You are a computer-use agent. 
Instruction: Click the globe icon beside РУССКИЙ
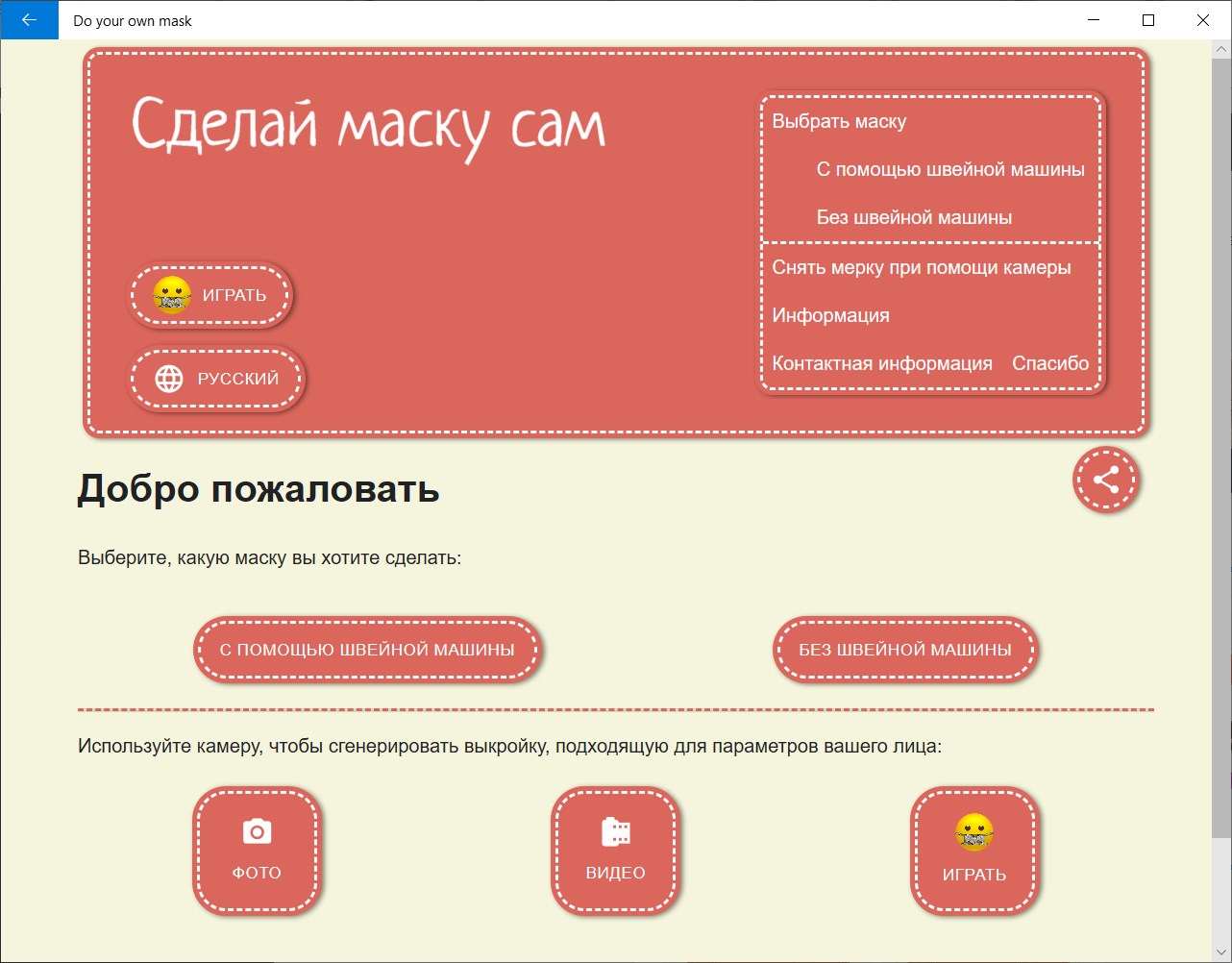click(169, 379)
